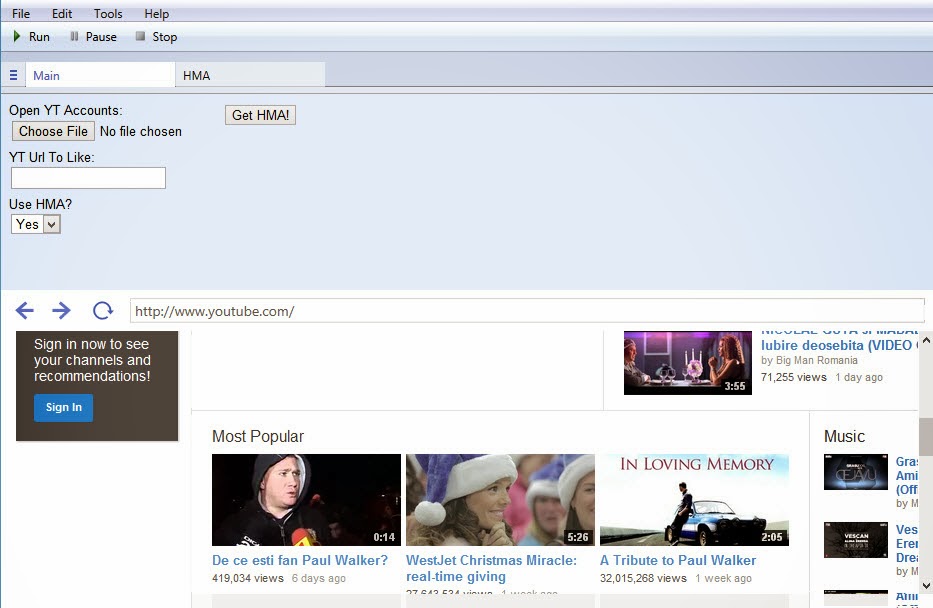The width and height of the screenshot is (933, 608).
Task: Click 'by Big Man Romania' channel link
Action: coord(809,361)
